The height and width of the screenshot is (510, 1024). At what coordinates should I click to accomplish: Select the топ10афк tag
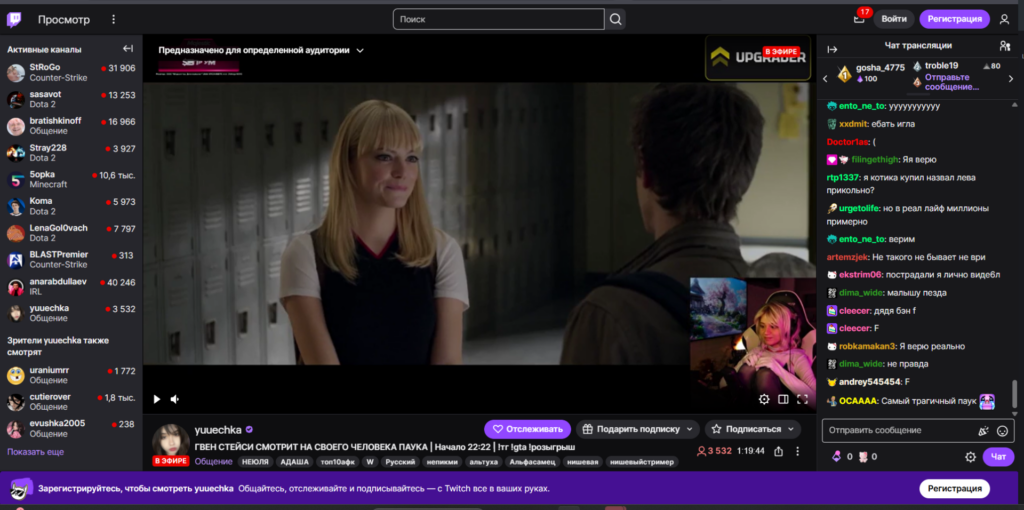pos(338,462)
